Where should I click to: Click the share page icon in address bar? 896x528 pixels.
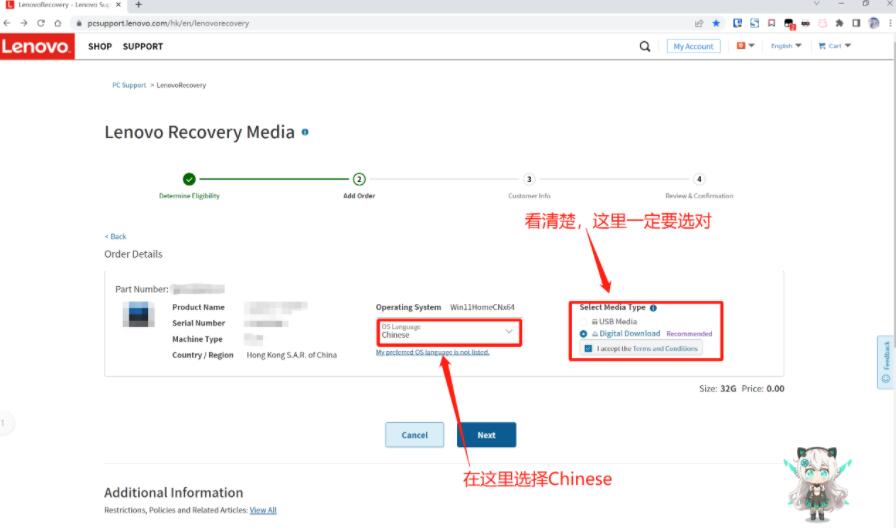coord(698,23)
